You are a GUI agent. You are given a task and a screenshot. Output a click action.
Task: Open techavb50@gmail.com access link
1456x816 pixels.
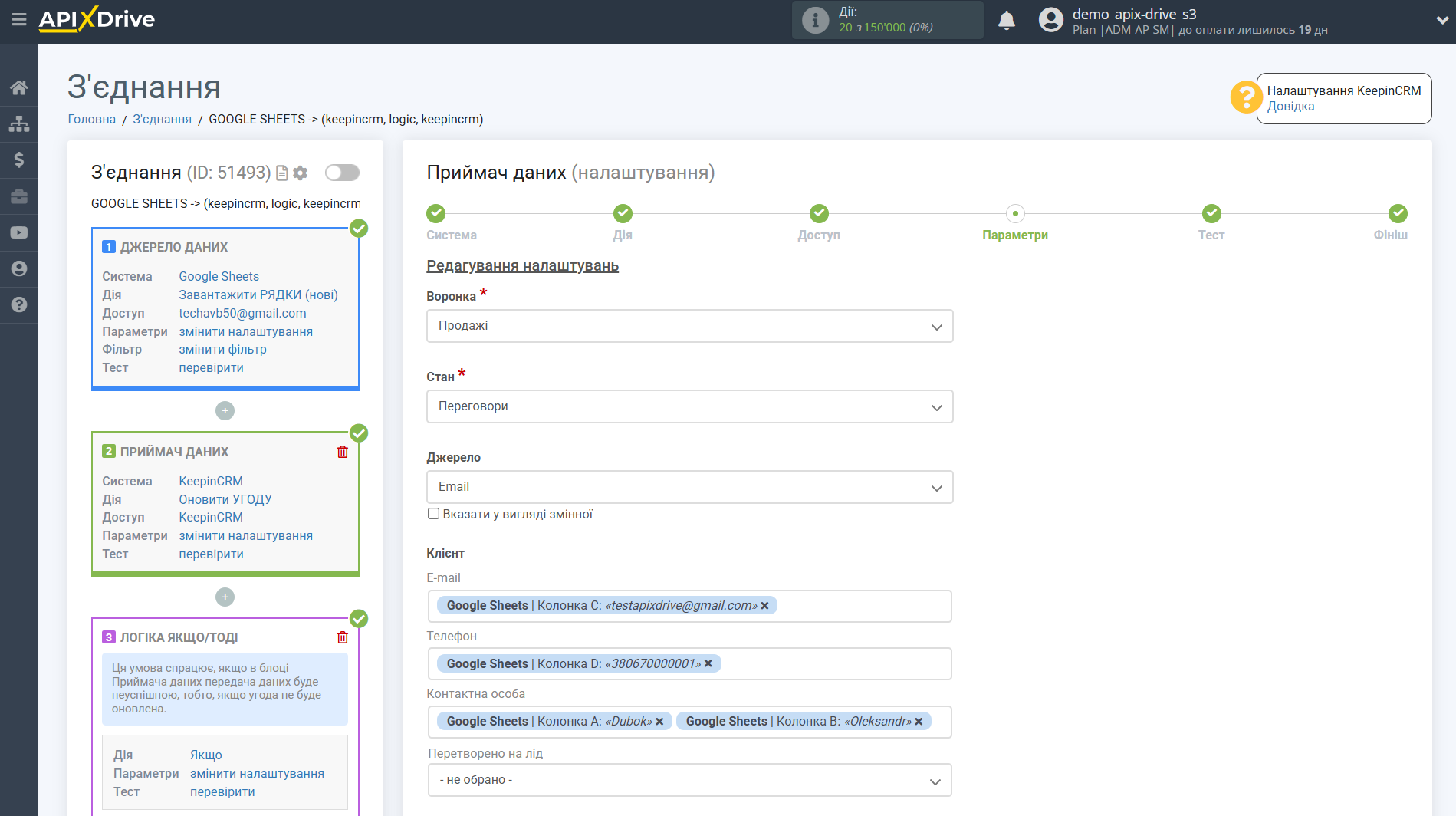point(242,313)
